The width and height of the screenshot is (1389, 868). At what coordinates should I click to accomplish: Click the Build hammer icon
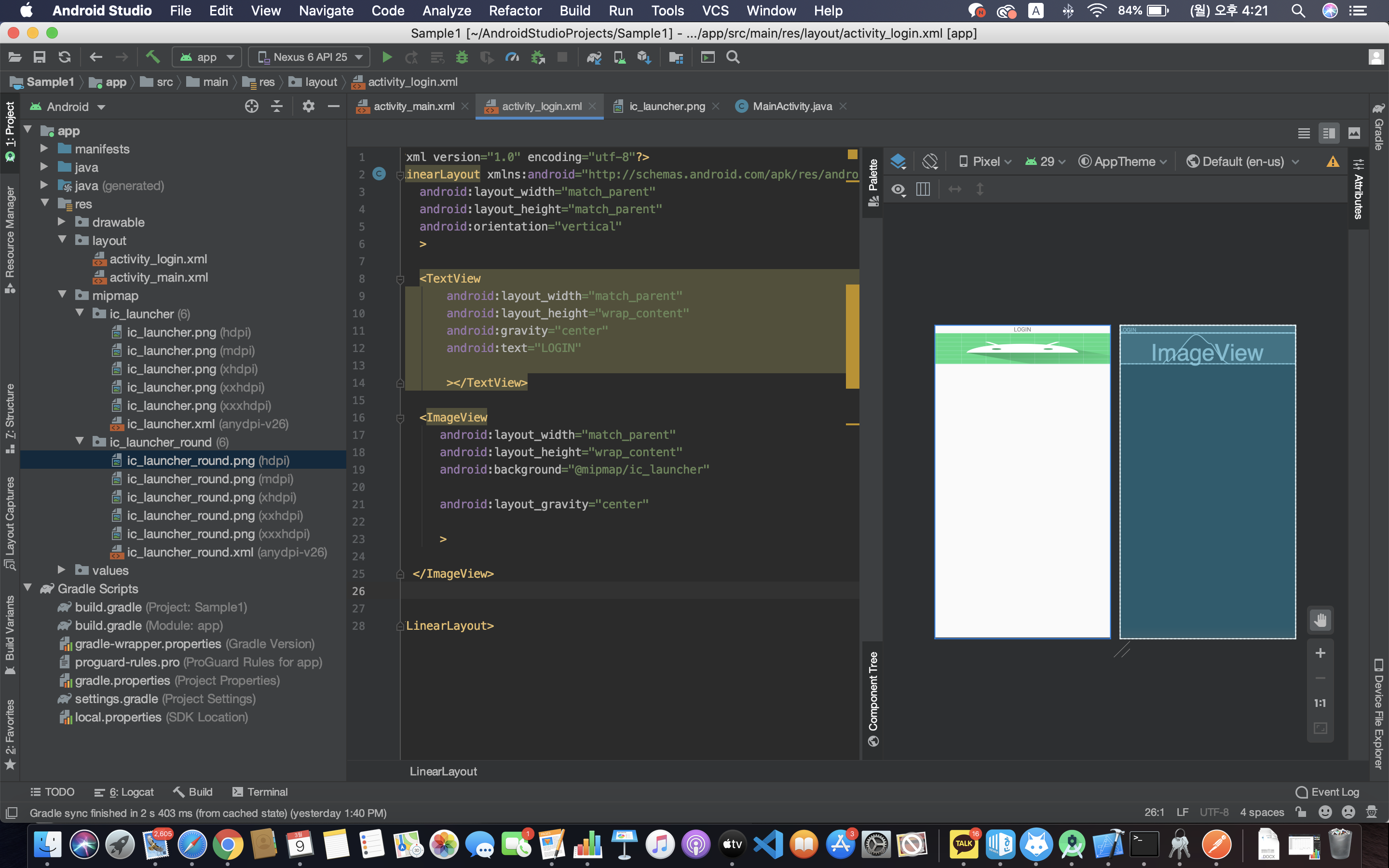152,57
